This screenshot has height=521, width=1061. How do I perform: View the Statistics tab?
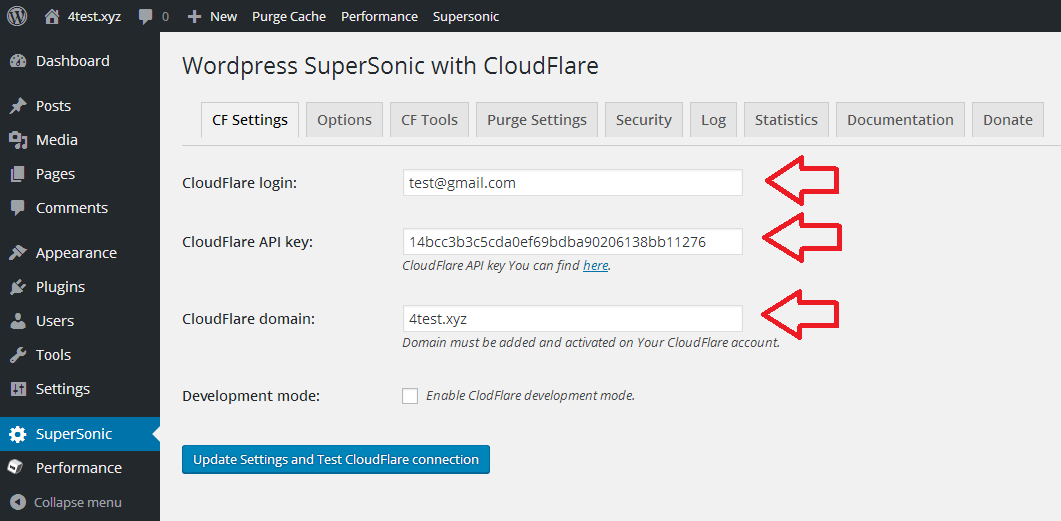click(x=786, y=120)
